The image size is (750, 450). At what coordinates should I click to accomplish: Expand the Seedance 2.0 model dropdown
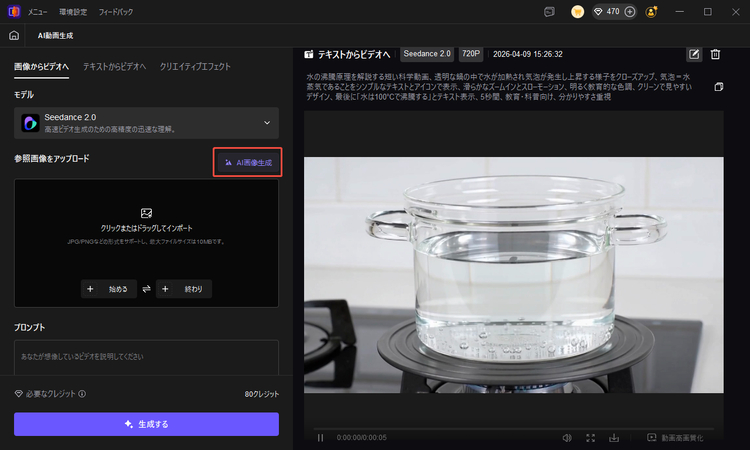[146, 123]
